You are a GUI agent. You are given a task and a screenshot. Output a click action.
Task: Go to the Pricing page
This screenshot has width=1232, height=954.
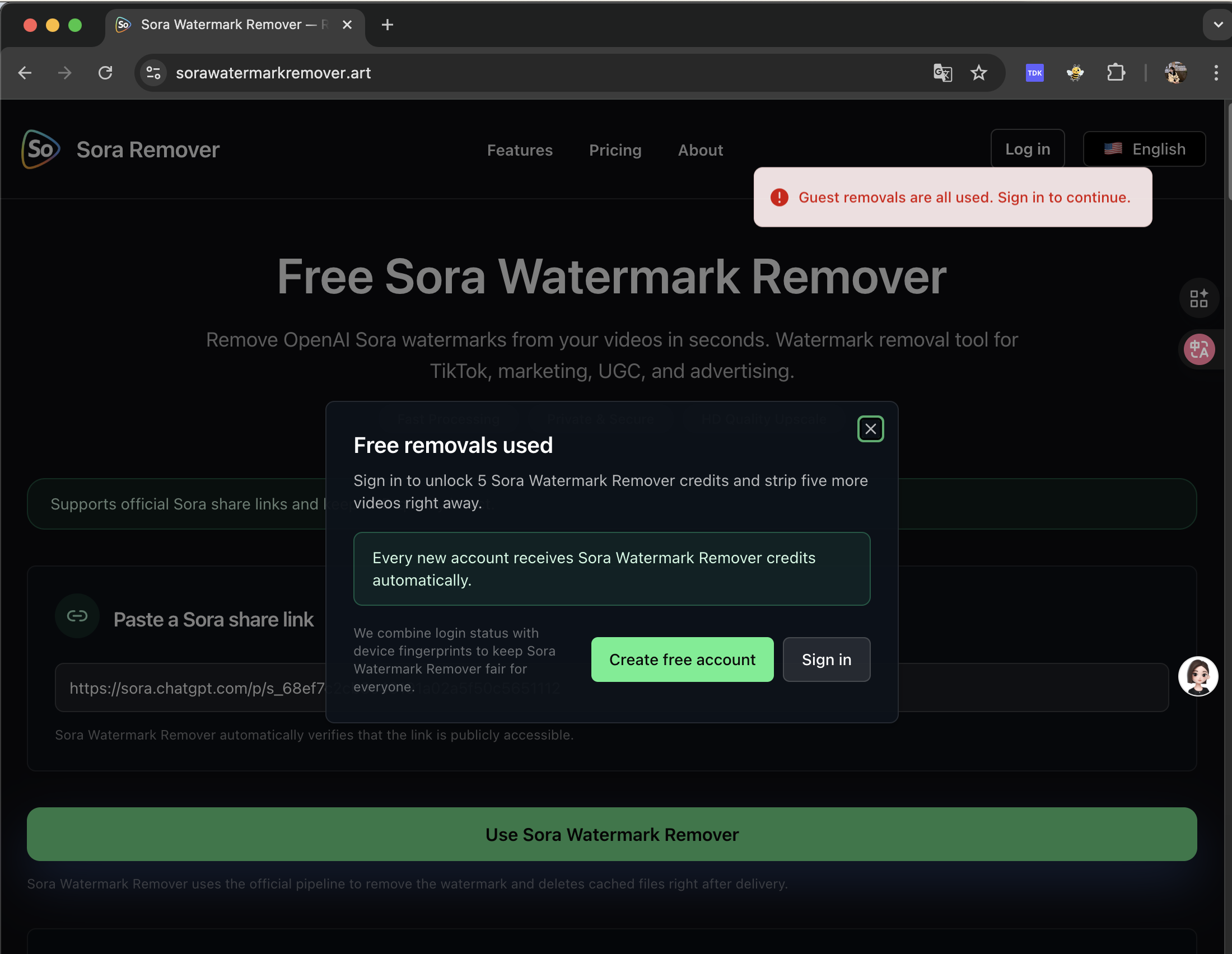click(615, 150)
